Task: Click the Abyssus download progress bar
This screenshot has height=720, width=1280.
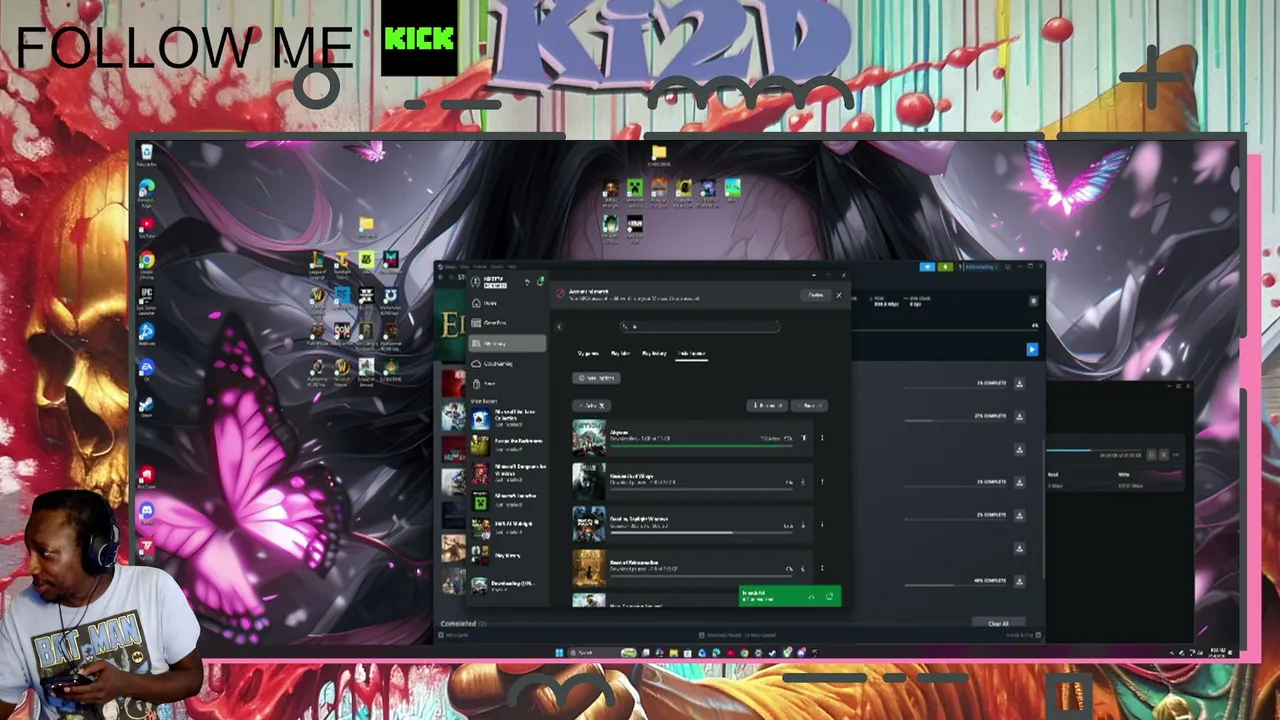Action: (701, 446)
